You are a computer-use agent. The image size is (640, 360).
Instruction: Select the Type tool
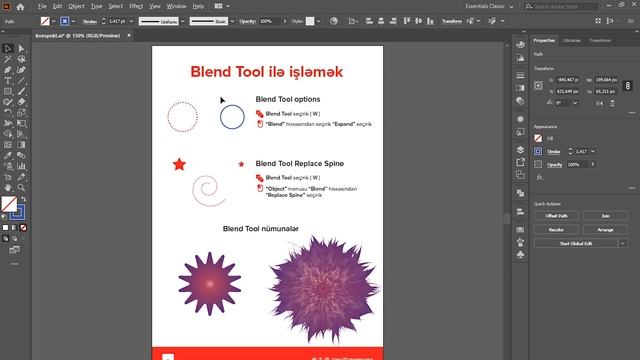(x=8, y=80)
